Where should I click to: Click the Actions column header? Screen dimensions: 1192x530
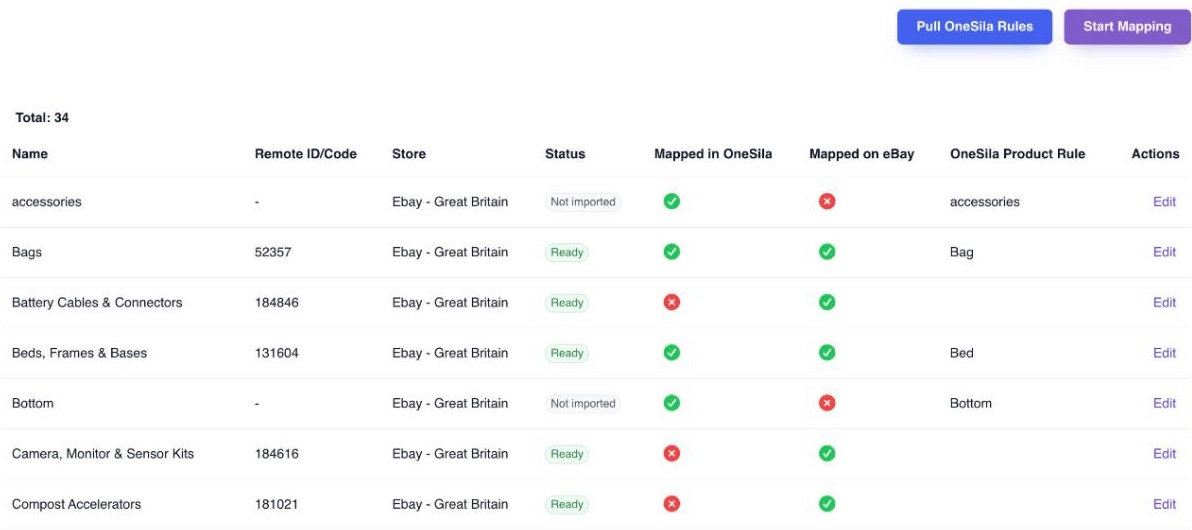pos(1155,154)
